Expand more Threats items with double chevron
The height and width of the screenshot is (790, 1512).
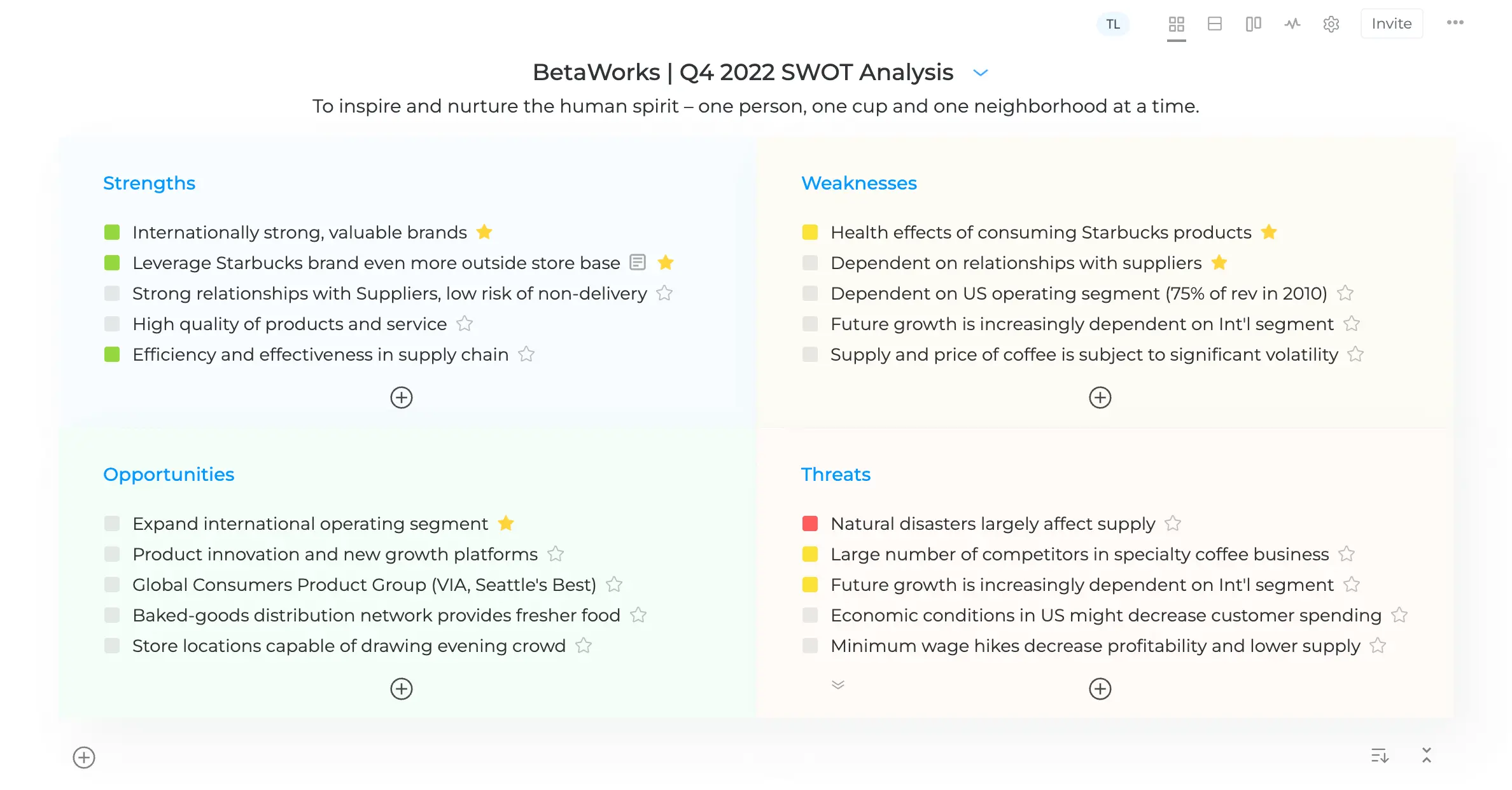pyautogui.click(x=838, y=684)
